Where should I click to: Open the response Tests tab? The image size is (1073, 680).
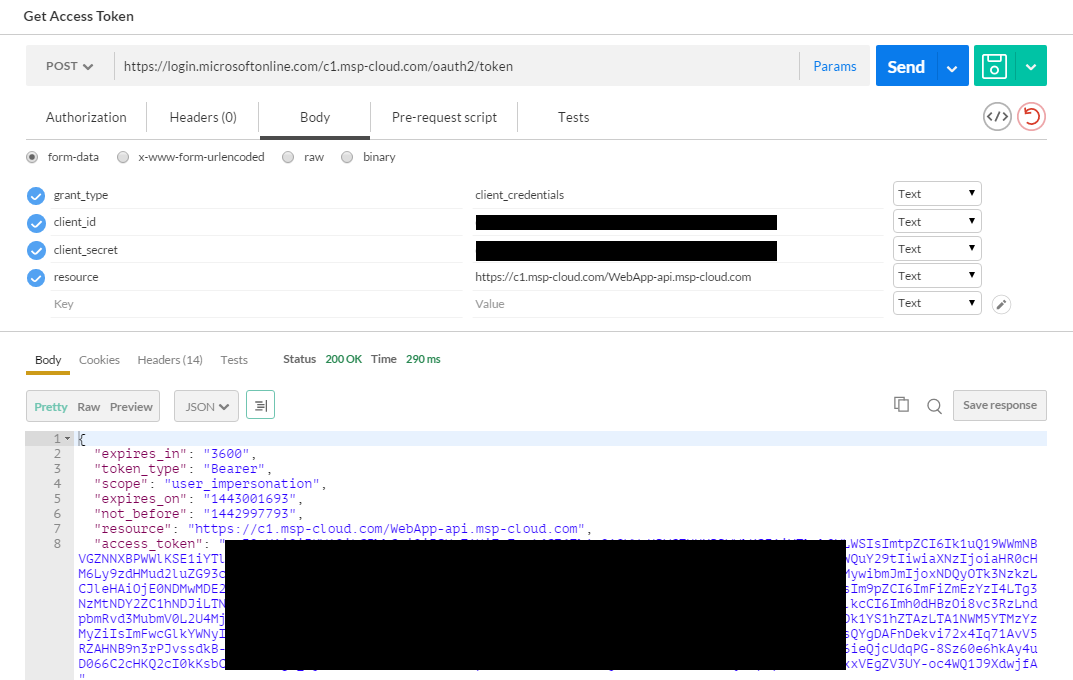click(234, 360)
